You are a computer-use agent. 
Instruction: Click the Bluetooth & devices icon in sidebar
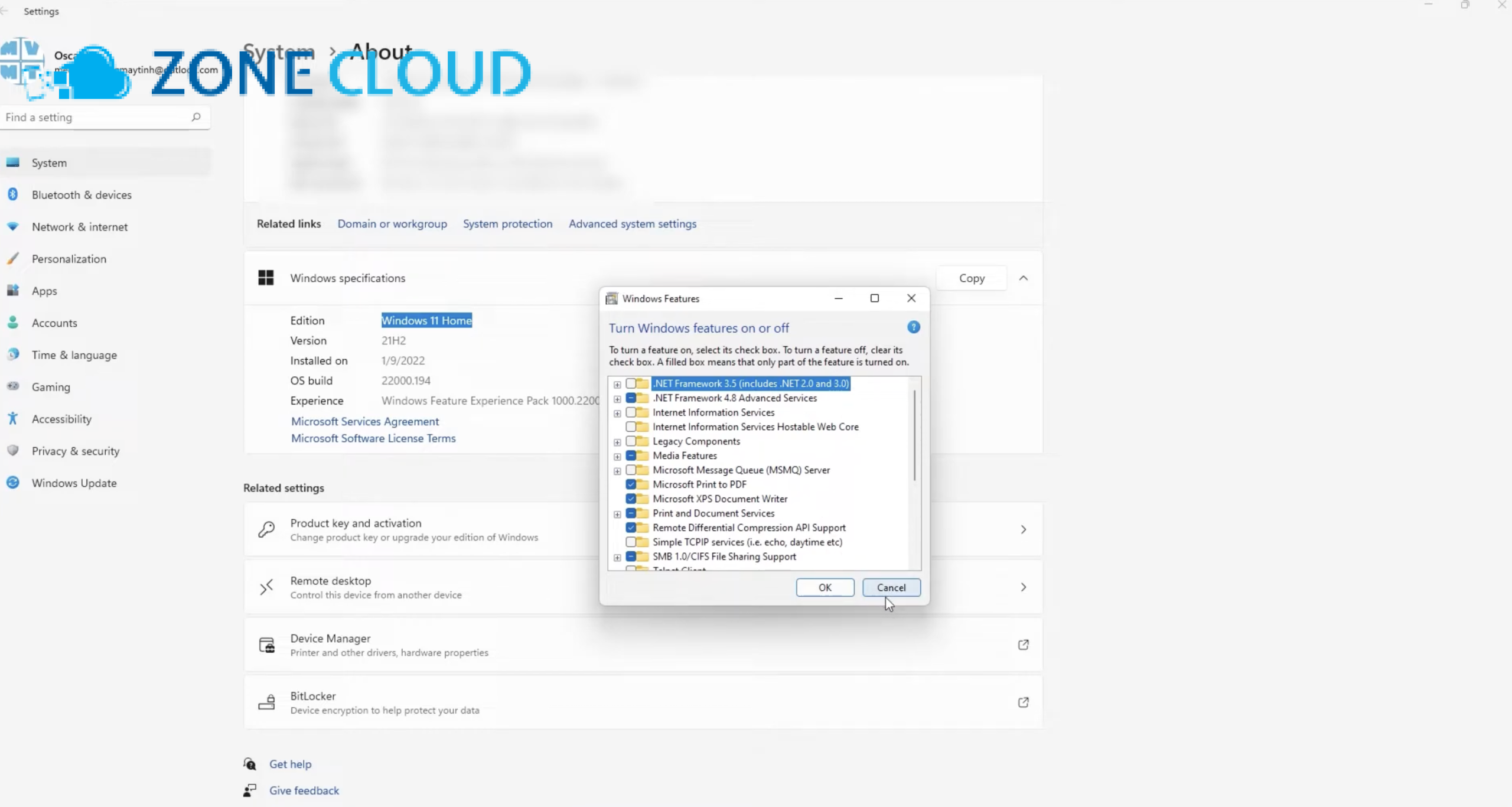point(12,194)
